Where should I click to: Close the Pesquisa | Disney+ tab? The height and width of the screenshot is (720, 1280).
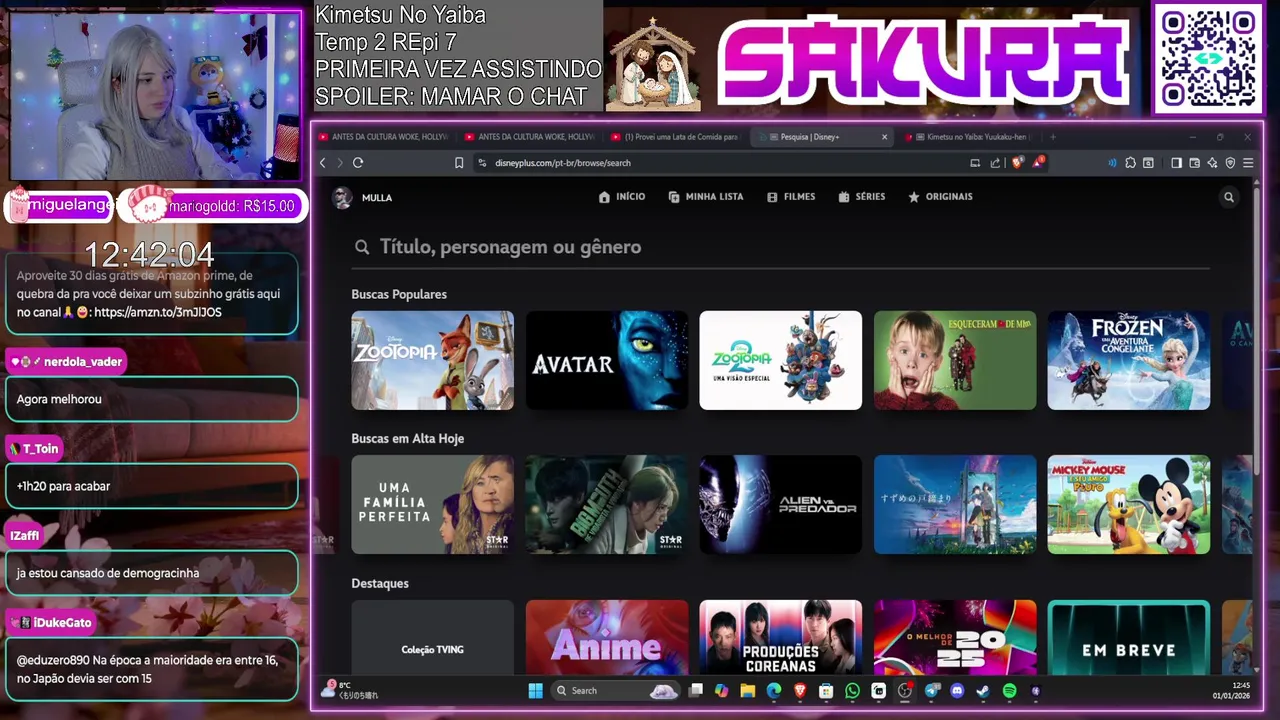[884, 137]
